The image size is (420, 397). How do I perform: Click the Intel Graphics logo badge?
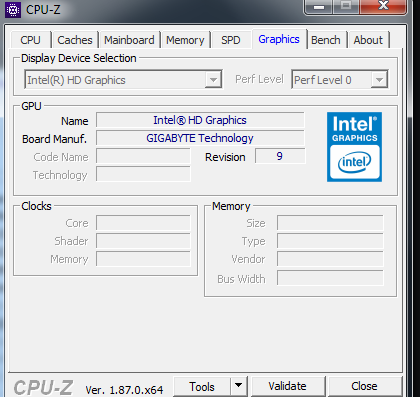click(x=354, y=147)
